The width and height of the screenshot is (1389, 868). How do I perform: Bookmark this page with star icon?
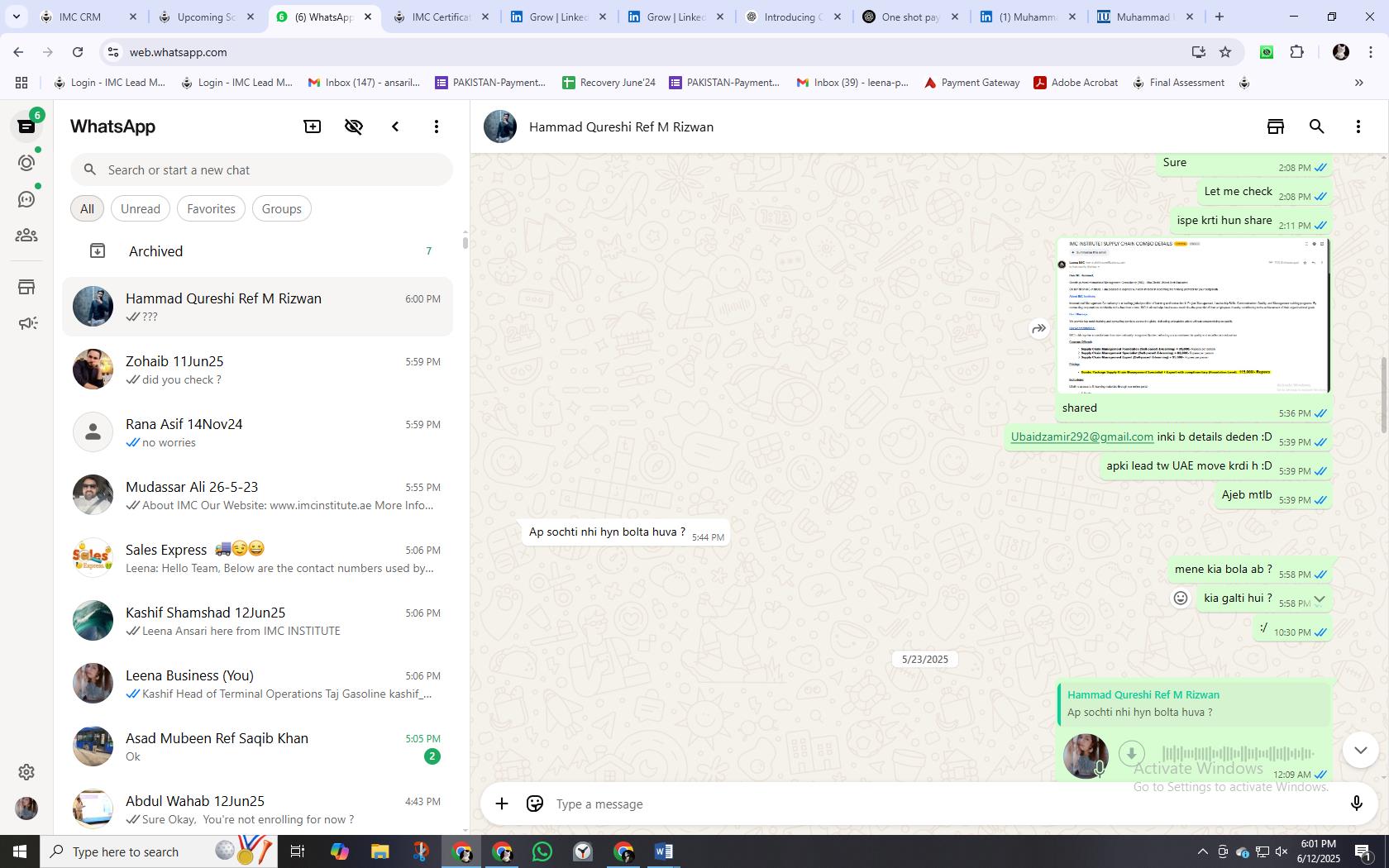[1225, 52]
